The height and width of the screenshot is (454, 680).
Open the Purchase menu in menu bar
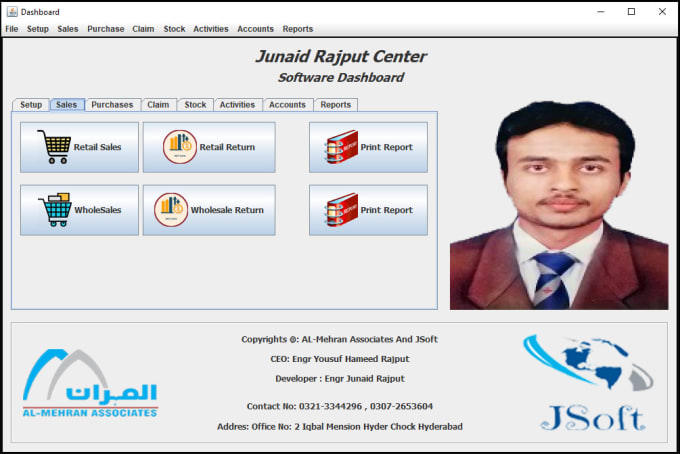point(105,29)
